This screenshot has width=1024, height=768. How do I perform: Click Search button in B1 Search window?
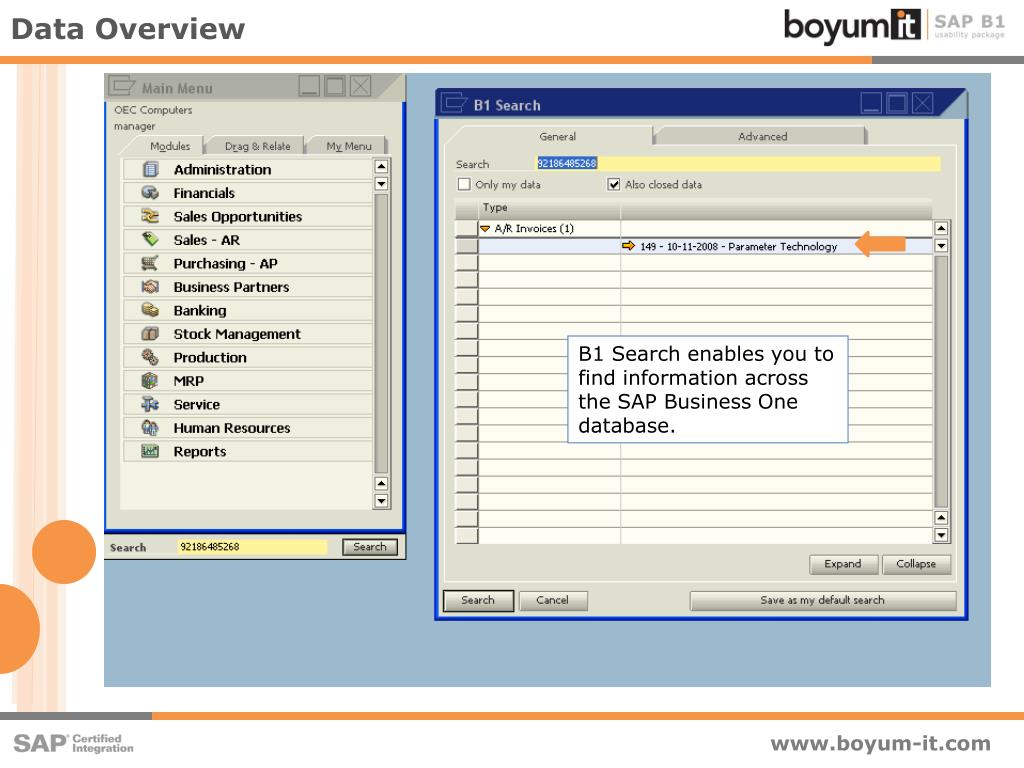(478, 600)
